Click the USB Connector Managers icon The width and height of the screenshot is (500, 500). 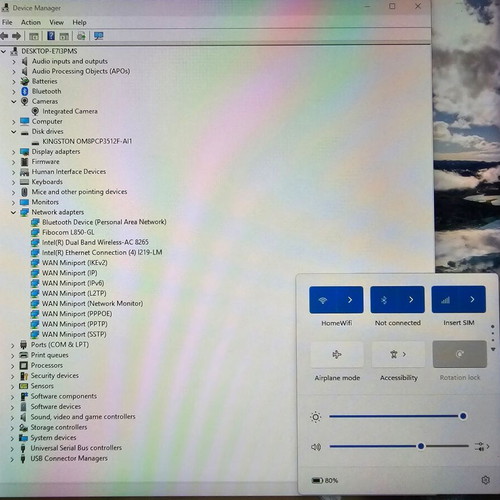[x=23, y=459]
